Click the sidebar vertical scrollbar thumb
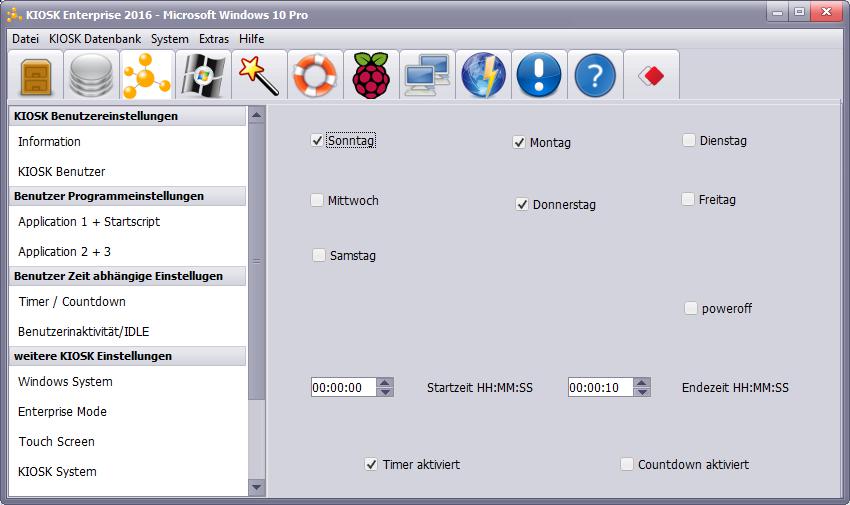This screenshot has height=505, width=850. coord(256,262)
